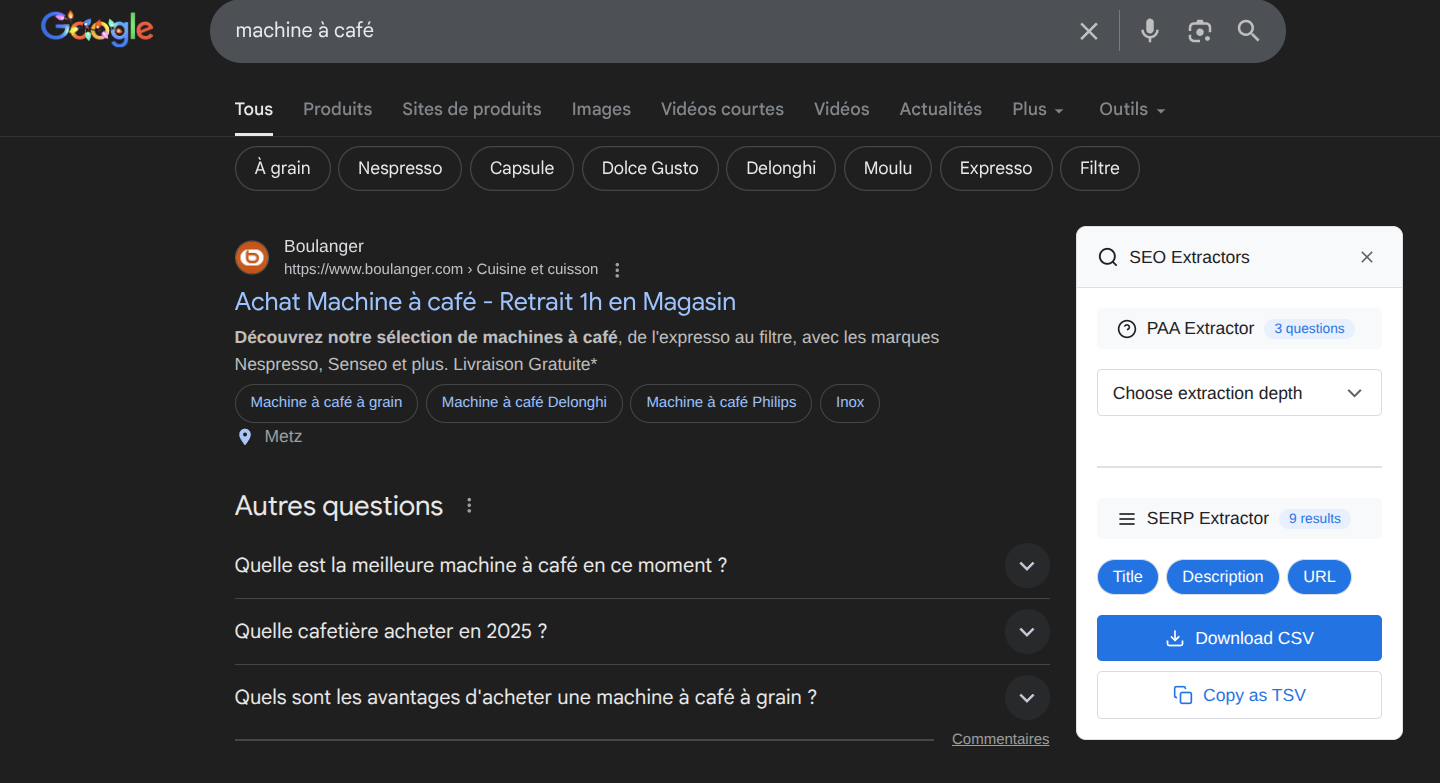Open Google Lens image search icon
The image size is (1440, 783).
[x=1199, y=31]
